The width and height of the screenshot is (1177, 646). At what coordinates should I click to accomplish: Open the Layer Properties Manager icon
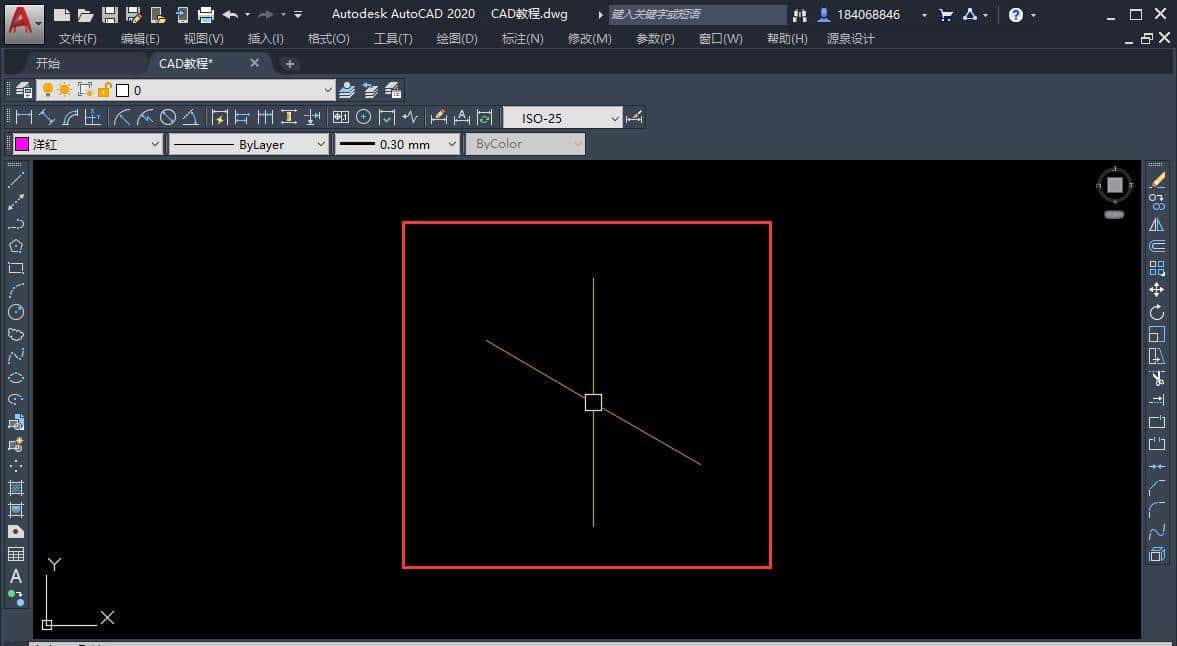click(23, 89)
